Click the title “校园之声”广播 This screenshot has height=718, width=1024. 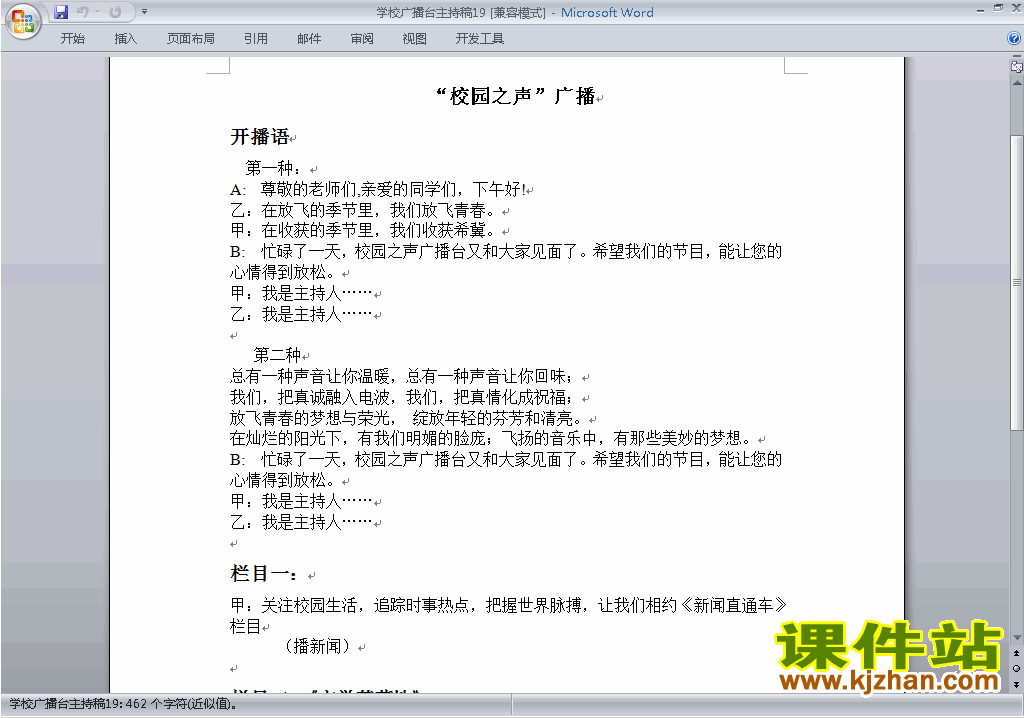[516, 96]
